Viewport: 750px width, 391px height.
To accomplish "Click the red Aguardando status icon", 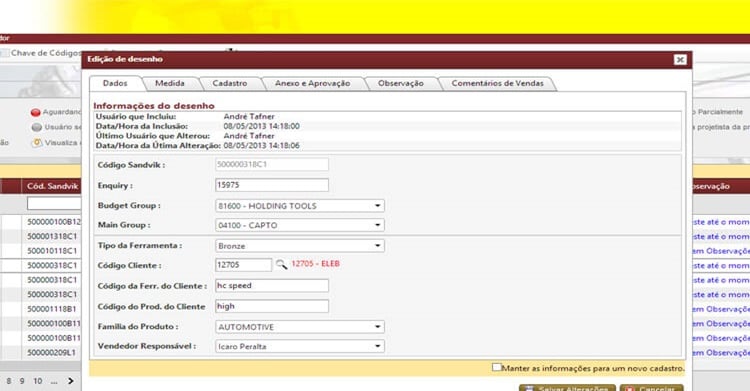I will [35, 112].
